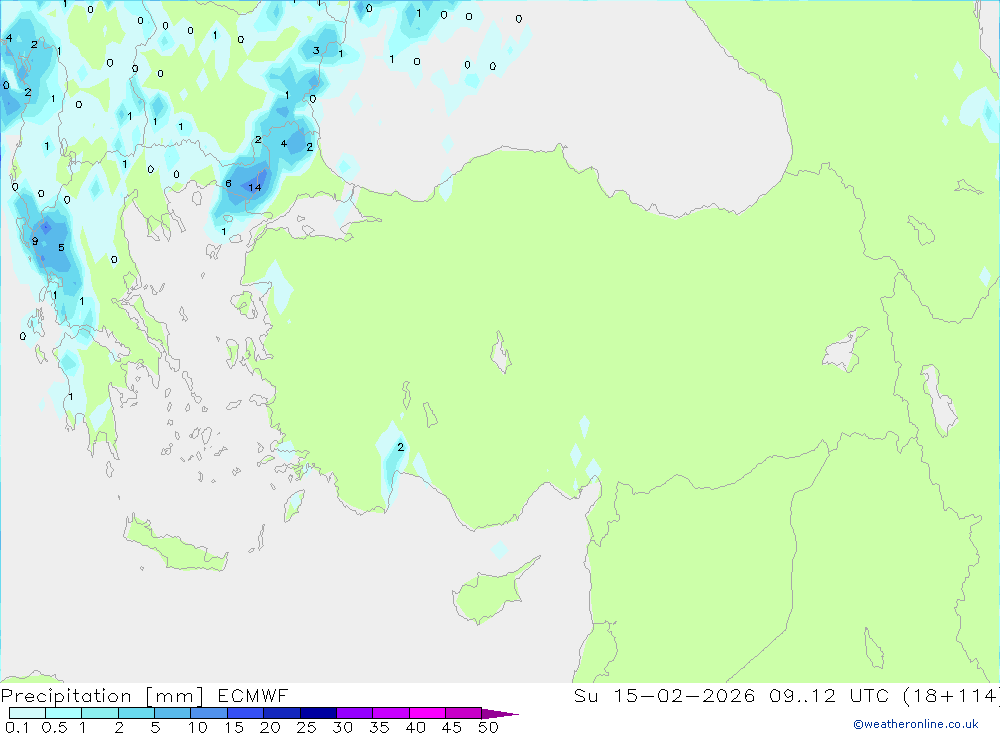Click the legend label '45'
The width and height of the screenshot is (1000, 733).
452,727
